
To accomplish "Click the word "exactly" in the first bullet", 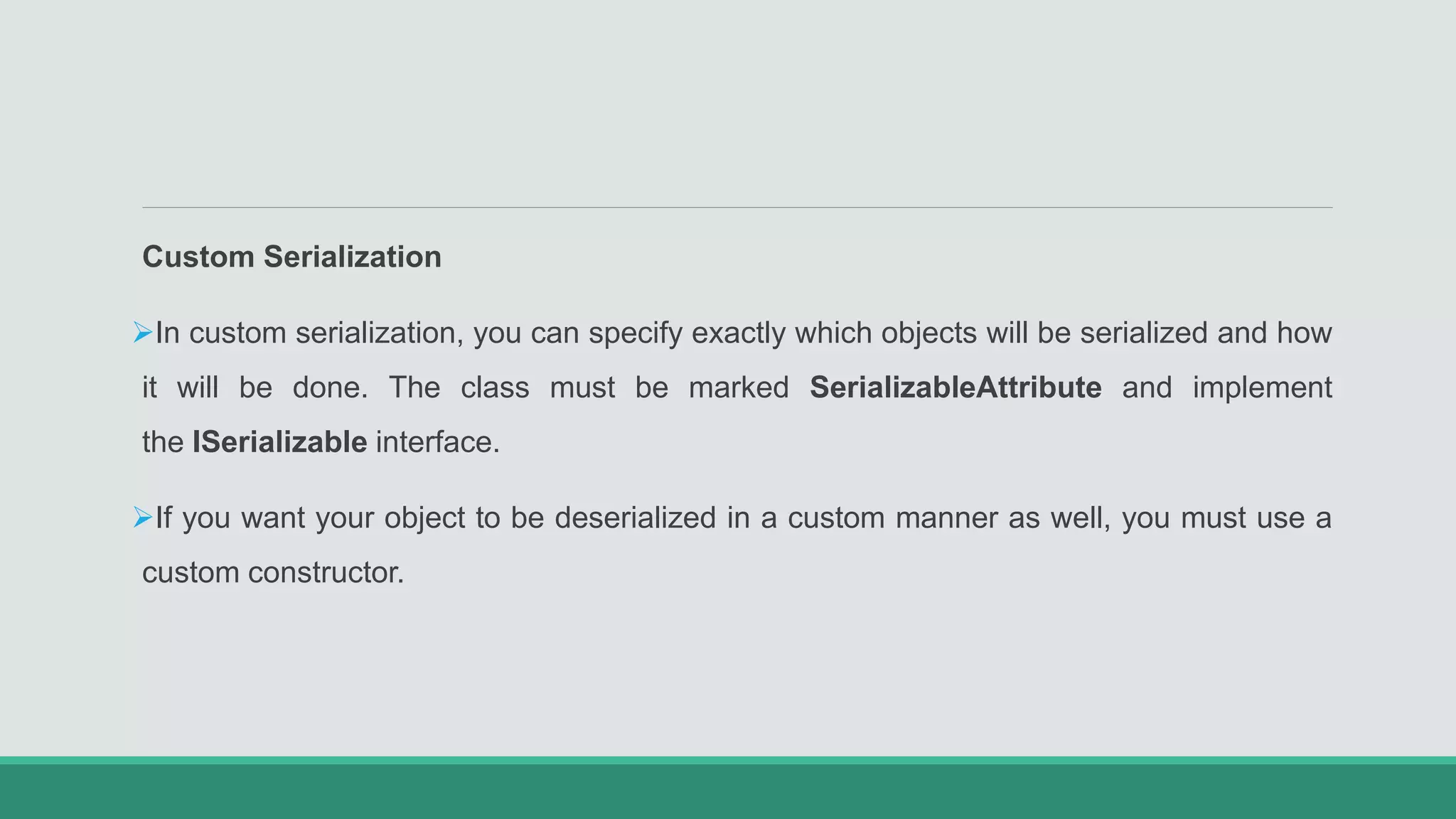I will click(738, 333).
